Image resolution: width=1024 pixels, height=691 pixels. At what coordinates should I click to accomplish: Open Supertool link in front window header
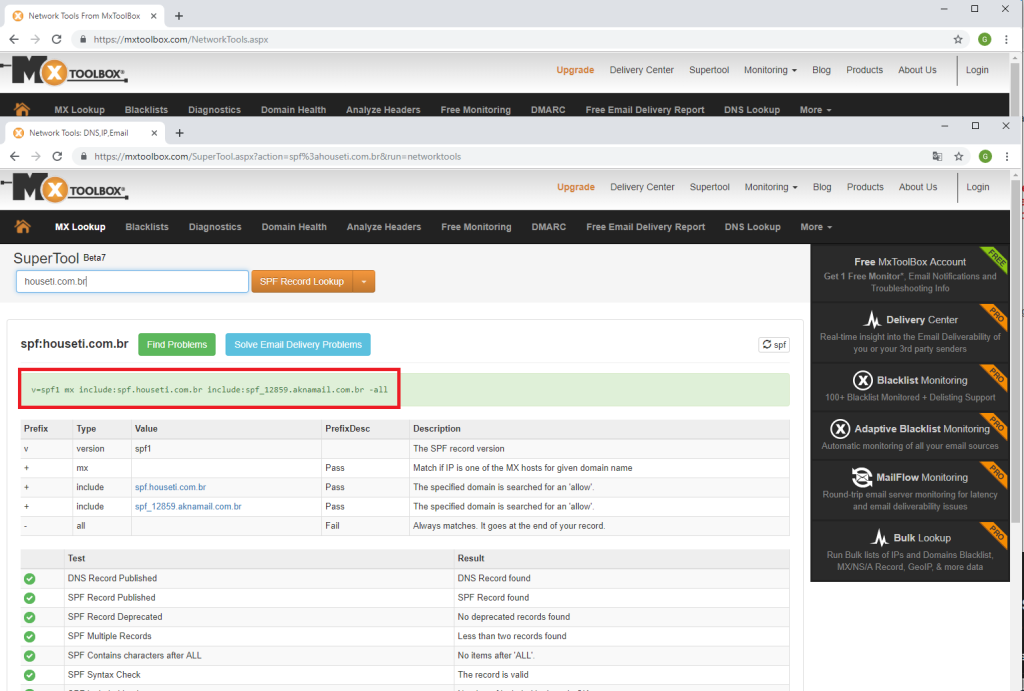[x=709, y=187]
